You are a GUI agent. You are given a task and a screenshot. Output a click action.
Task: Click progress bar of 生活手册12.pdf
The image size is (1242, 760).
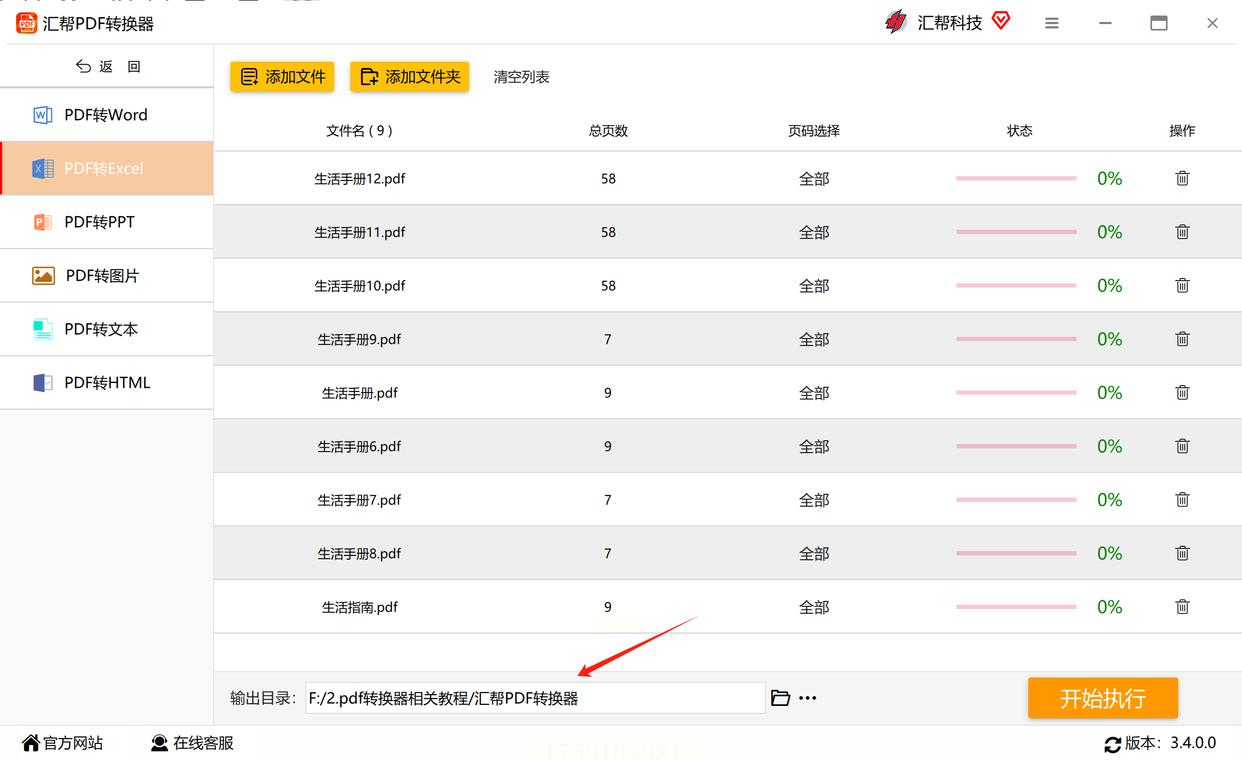click(1016, 178)
